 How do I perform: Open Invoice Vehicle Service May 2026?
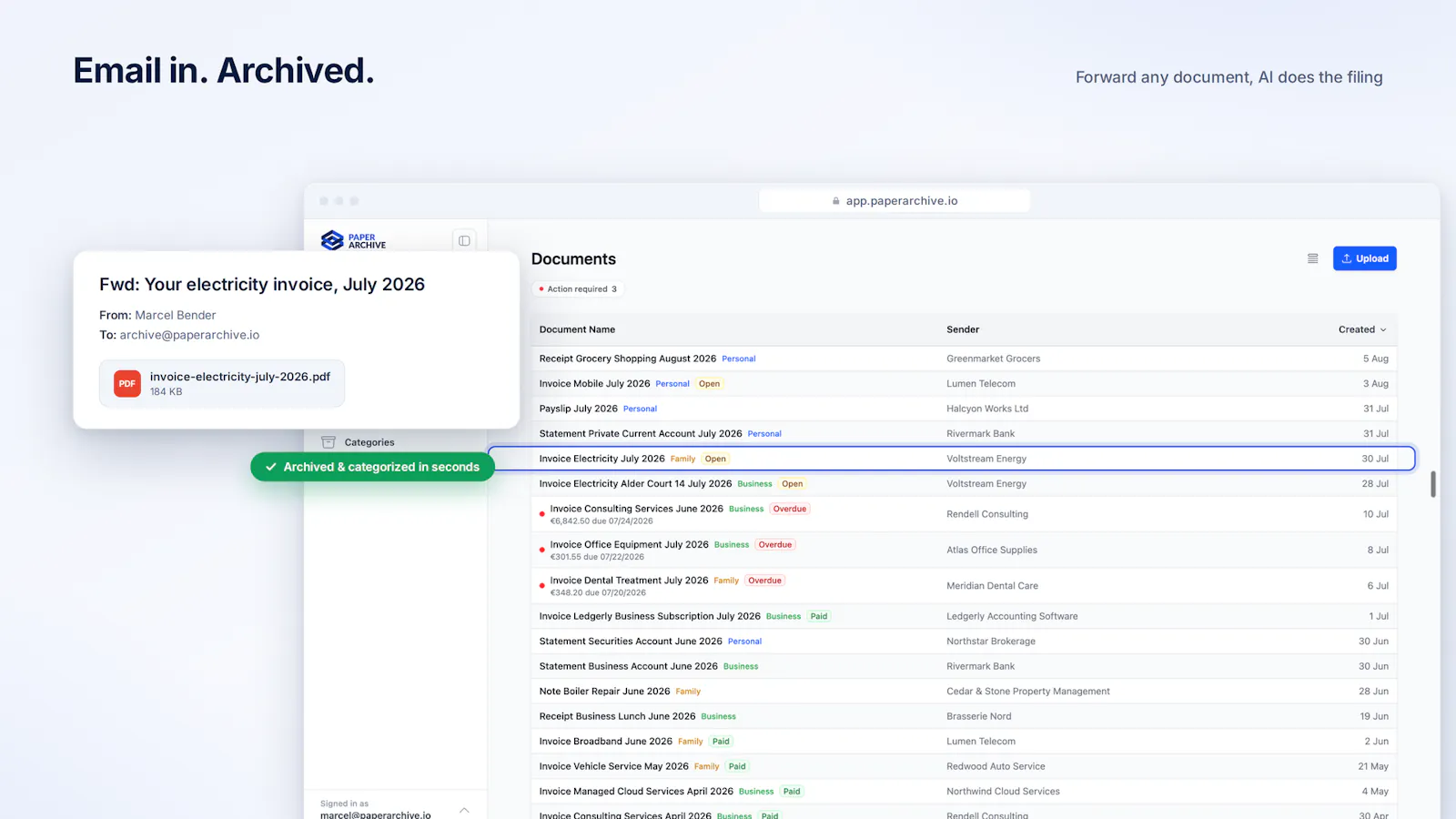click(613, 766)
